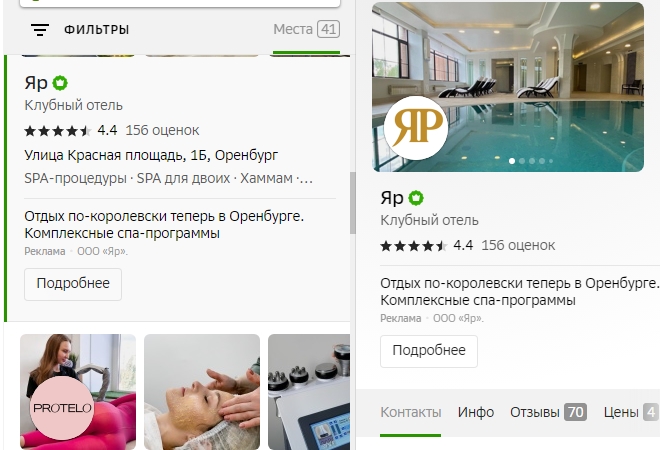This screenshot has width=660, height=450.
Task: Click the green verified badge in list card
Action: point(60,83)
